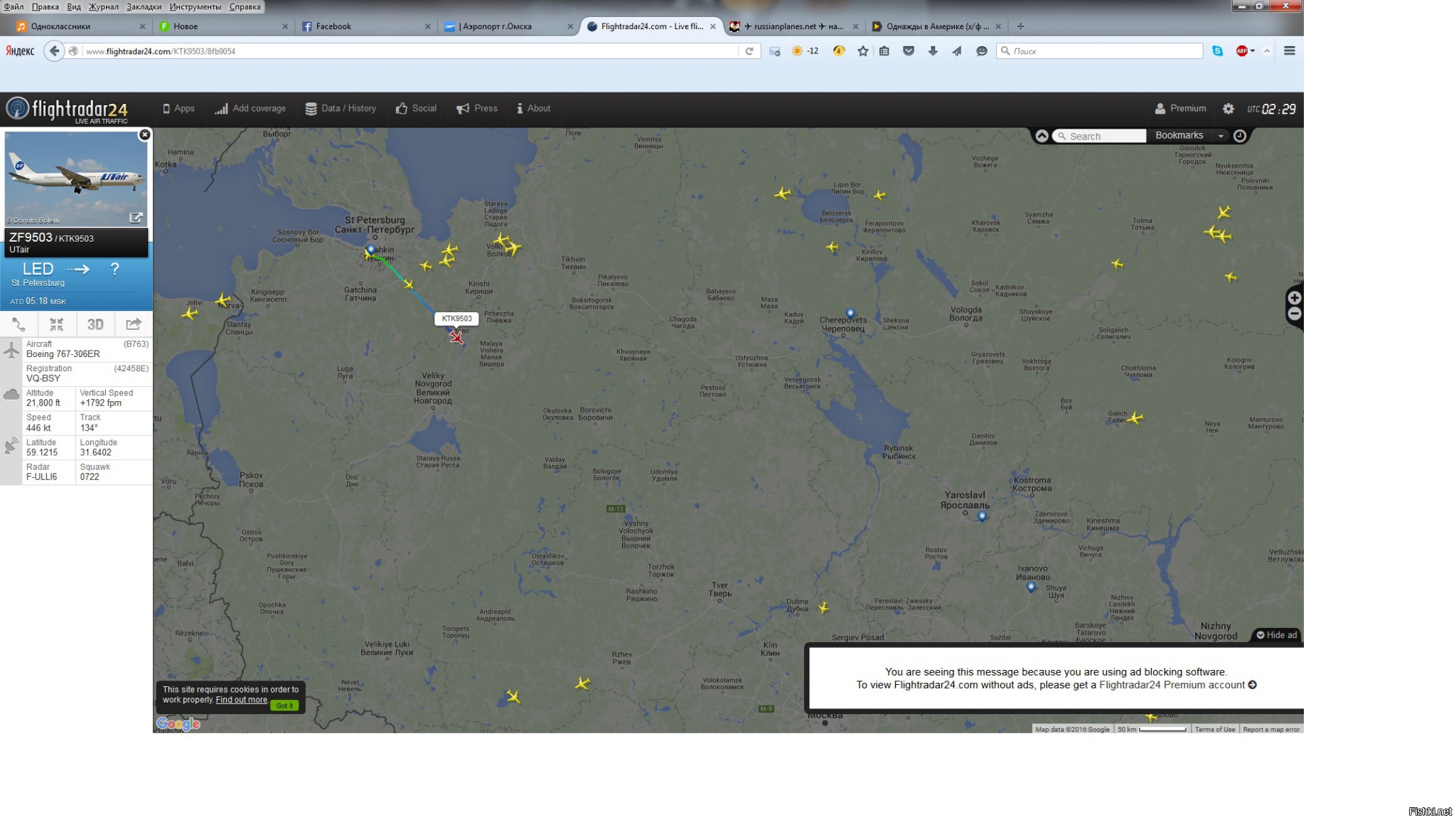This screenshot has width=1456, height=820.
Task: Expand the Adblock Plus toolbar dropdown
Action: [x=1252, y=51]
